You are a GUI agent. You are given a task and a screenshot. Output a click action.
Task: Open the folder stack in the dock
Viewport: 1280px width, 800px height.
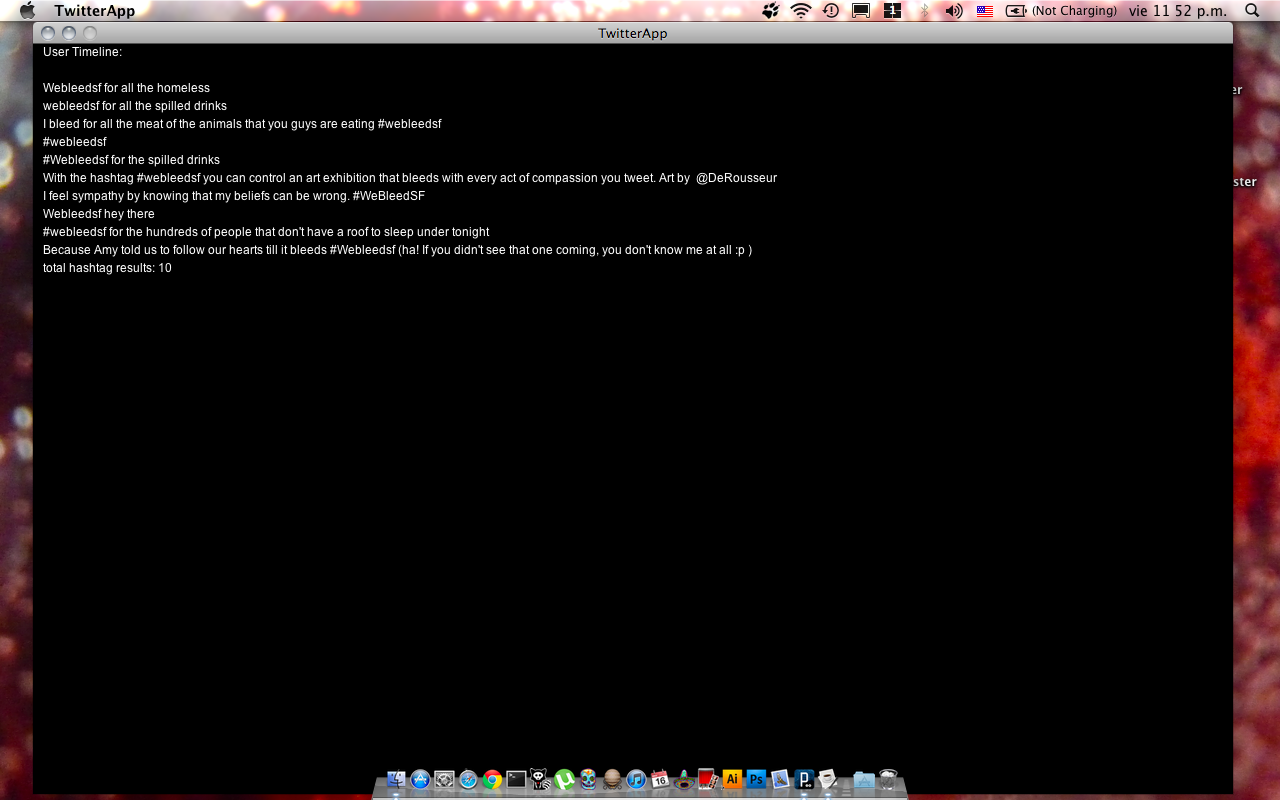(x=864, y=779)
